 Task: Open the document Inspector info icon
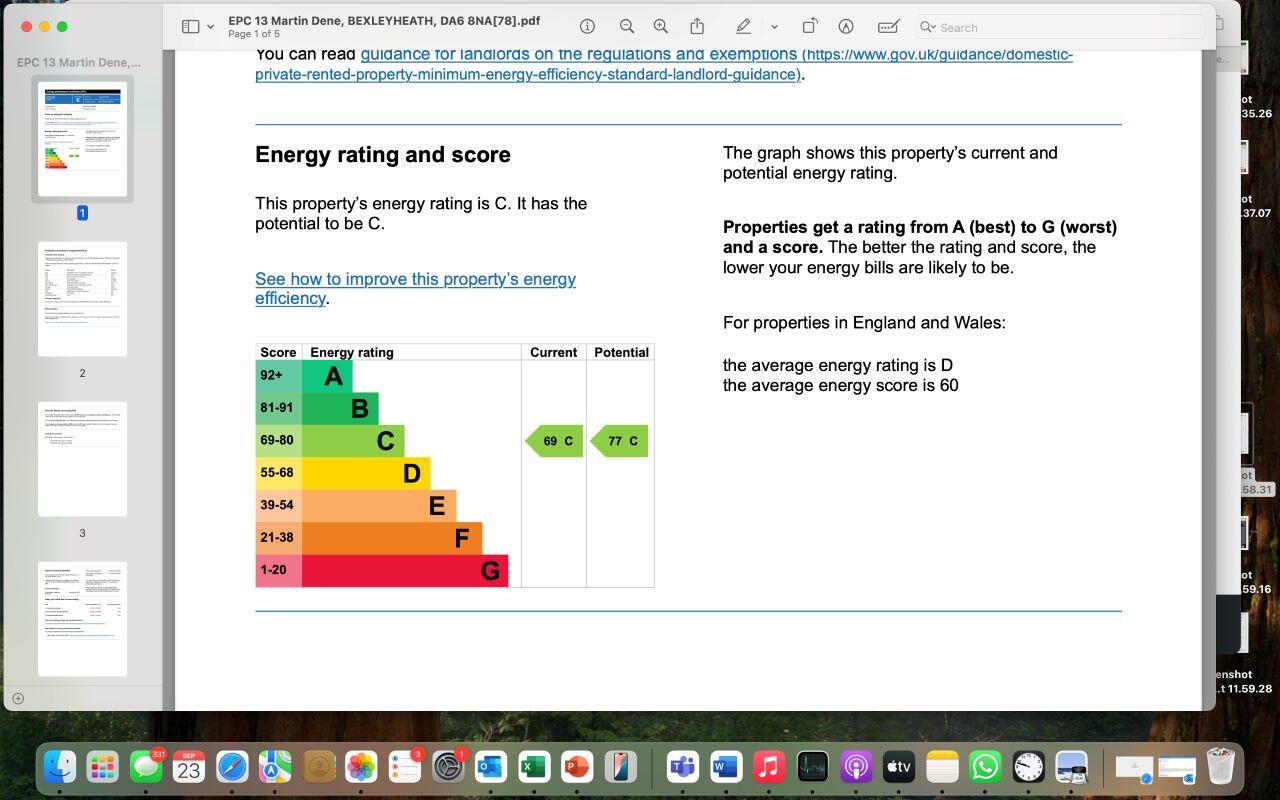click(588, 27)
